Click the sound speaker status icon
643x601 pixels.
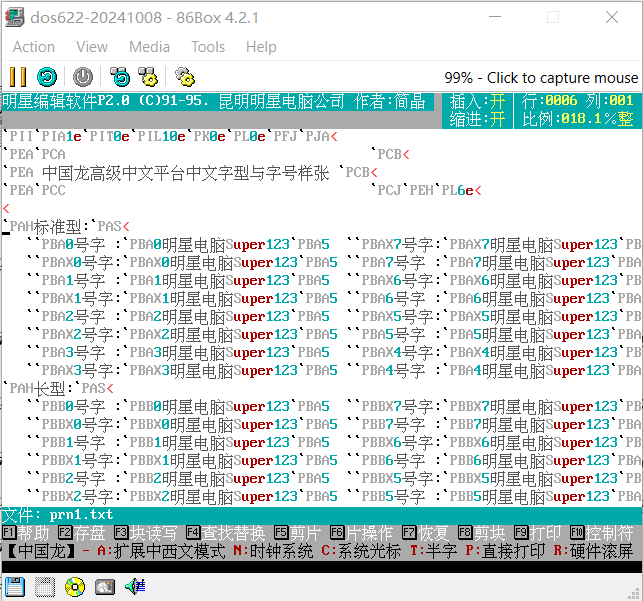click(135, 587)
